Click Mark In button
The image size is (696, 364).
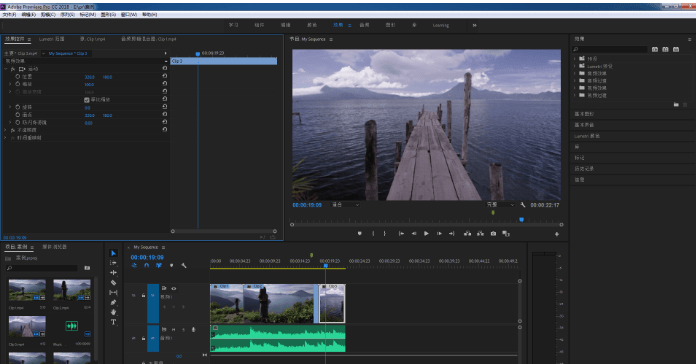point(373,233)
